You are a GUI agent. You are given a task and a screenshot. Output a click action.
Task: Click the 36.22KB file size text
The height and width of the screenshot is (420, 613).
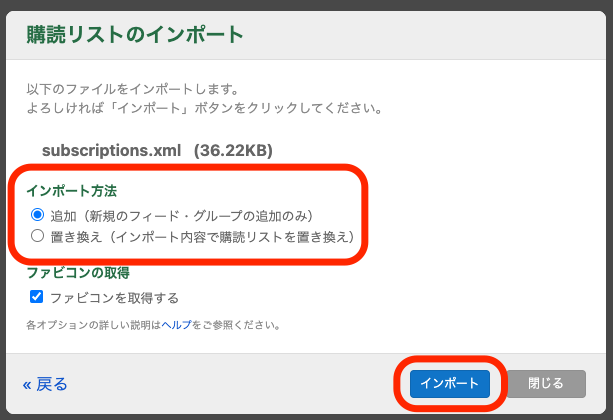click(233, 151)
